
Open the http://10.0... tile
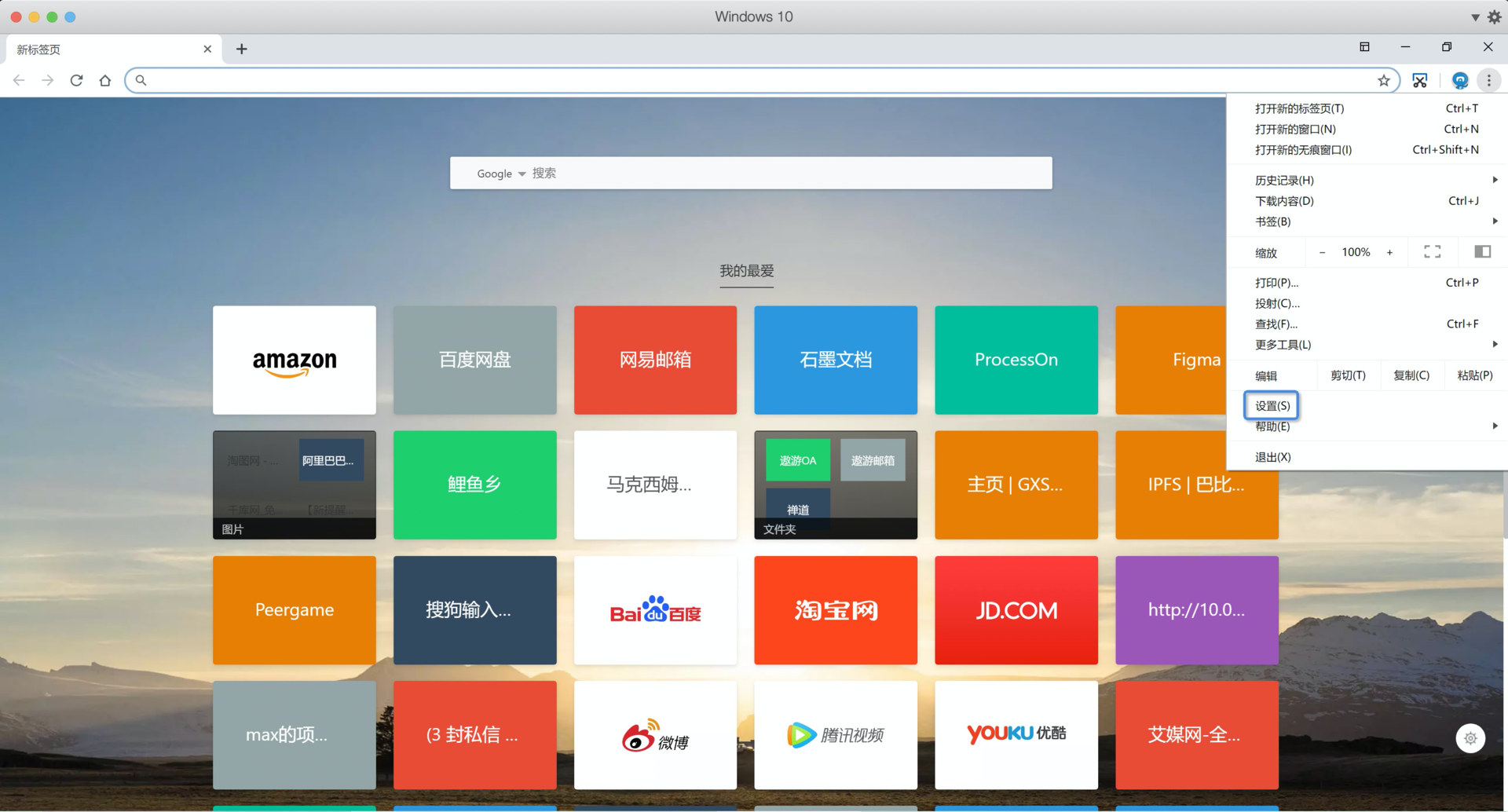(x=1197, y=610)
